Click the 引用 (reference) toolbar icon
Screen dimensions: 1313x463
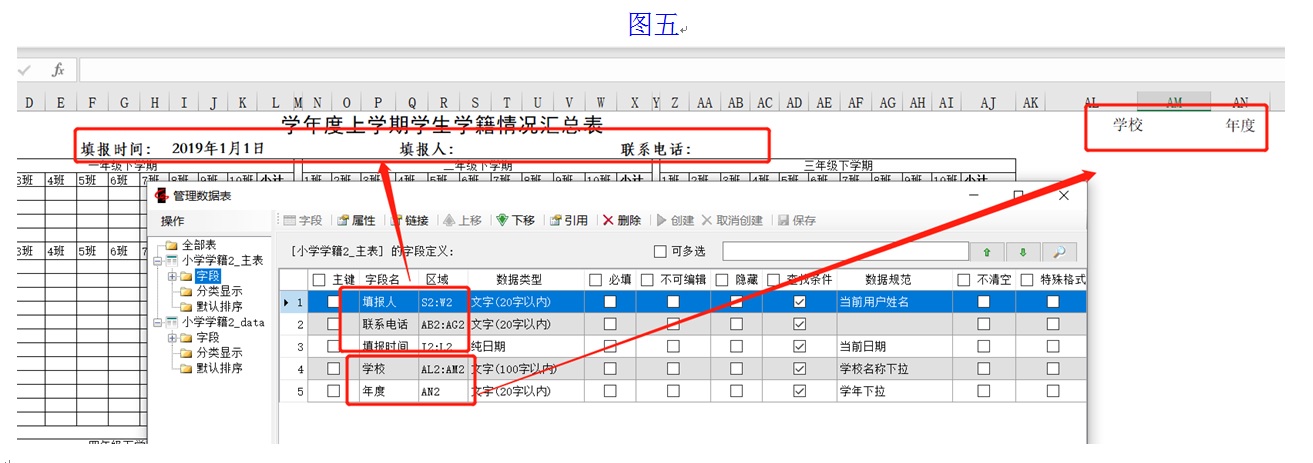[568, 220]
